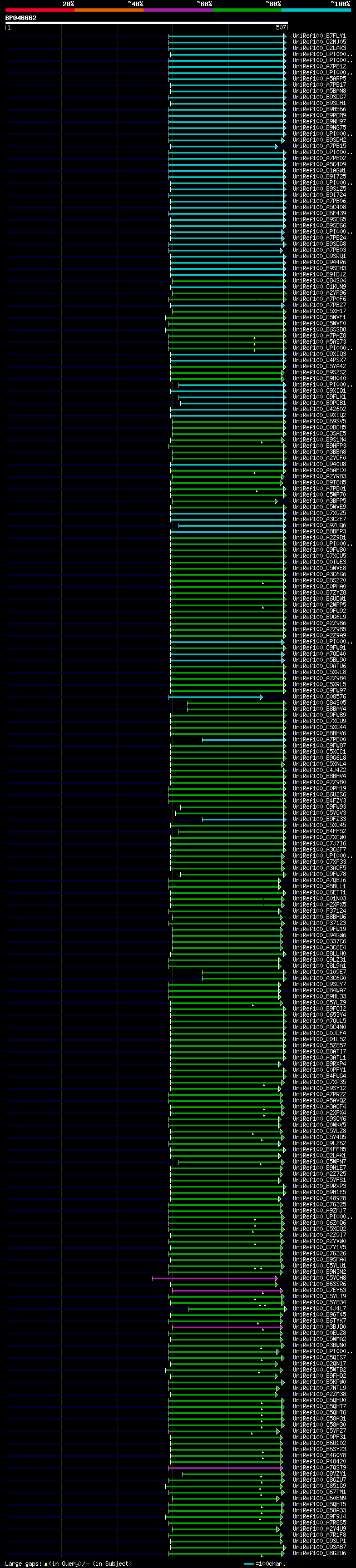Select the UniRef100_Q7XP33 label
Viewport: 356px width, 1568px height.
[x=319, y=862]
